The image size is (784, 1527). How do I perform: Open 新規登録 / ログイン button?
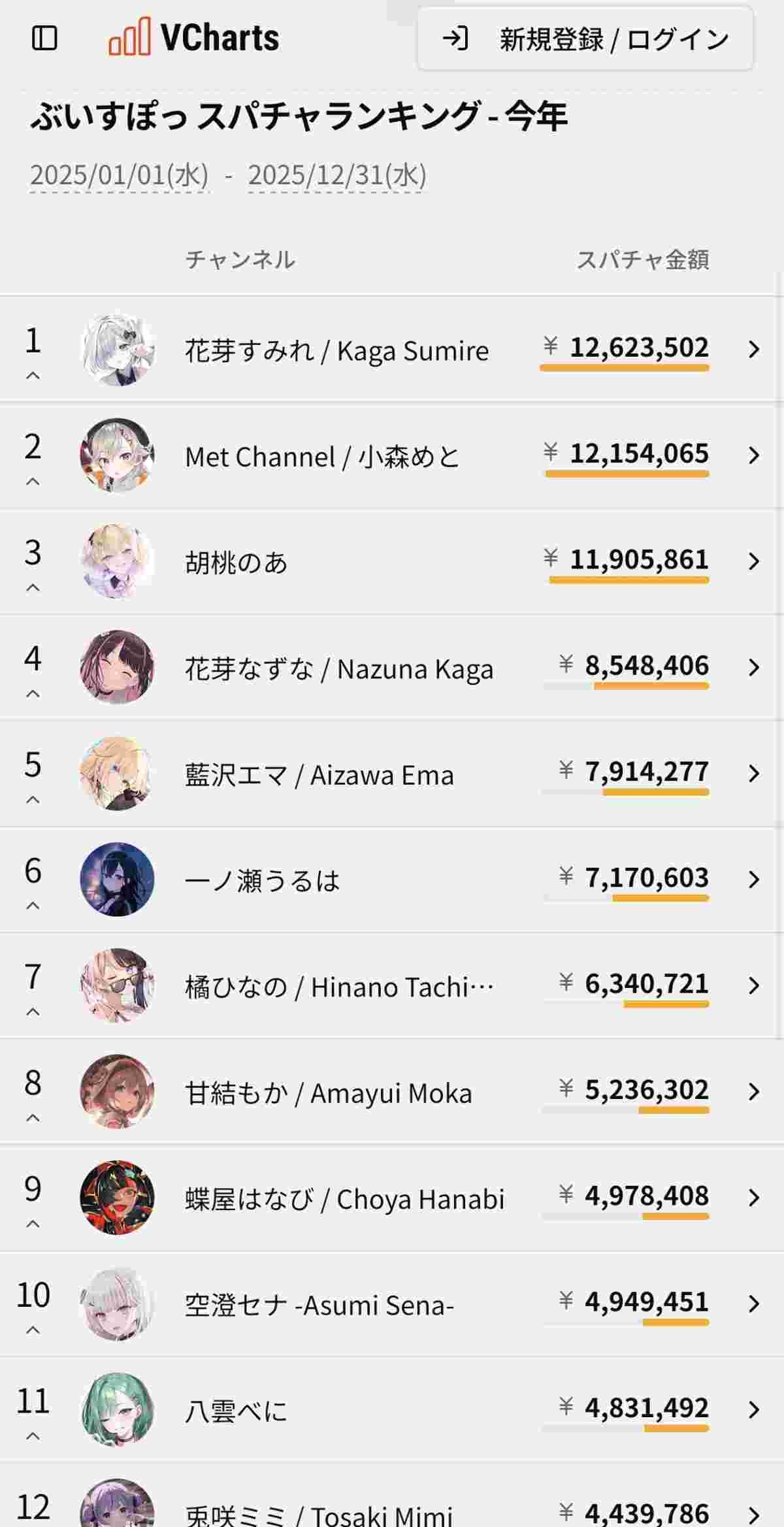pyautogui.click(x=585, y=39)
